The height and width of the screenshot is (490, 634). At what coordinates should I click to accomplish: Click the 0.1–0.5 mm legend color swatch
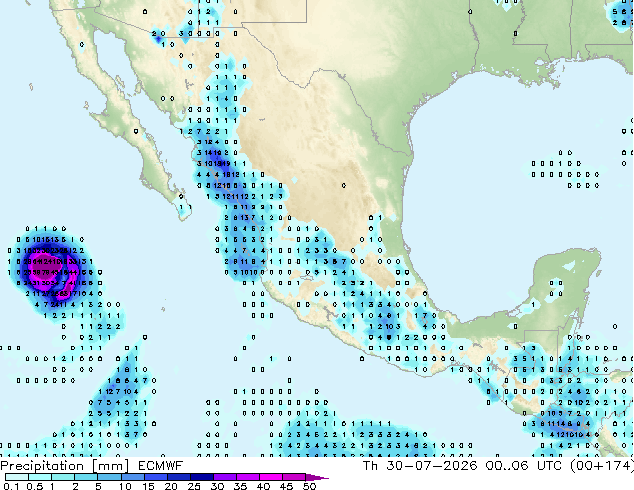click(x=17, y=477)
